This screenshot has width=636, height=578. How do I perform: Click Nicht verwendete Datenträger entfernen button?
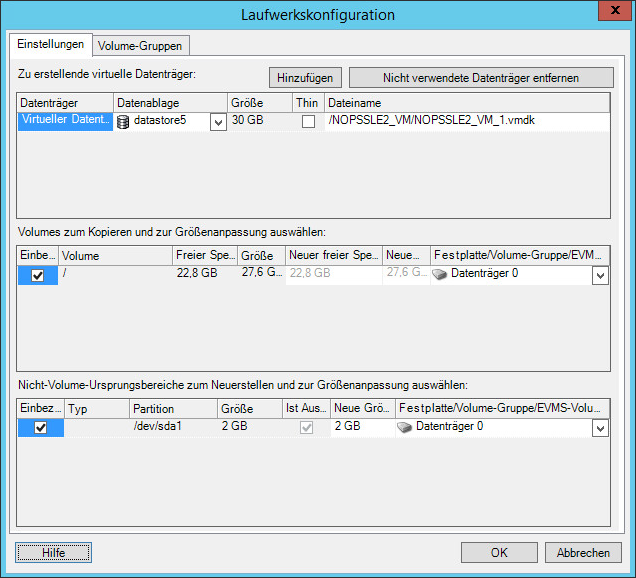(x=480, y=78)
